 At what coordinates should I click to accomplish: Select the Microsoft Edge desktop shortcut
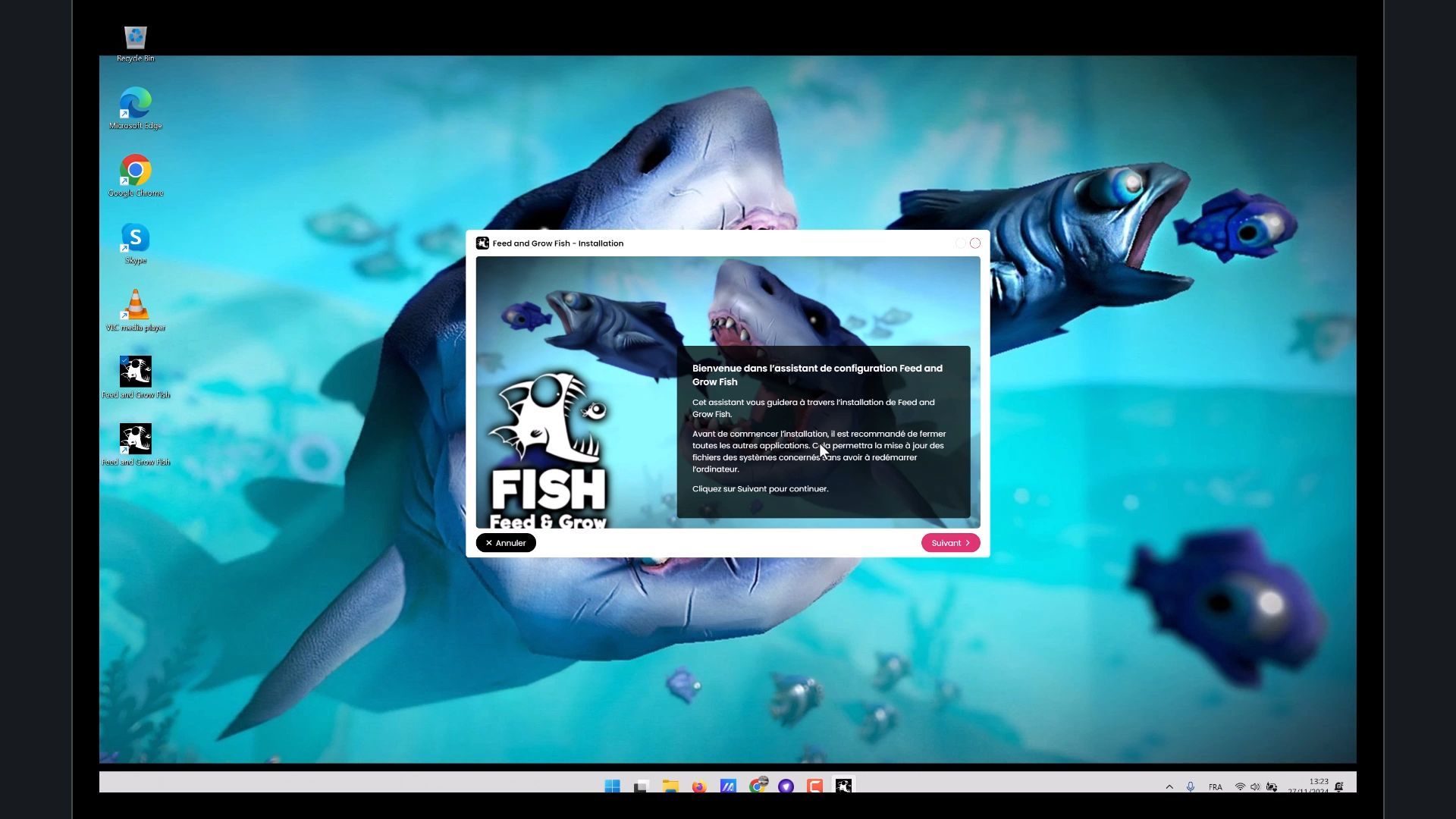point(136,108)
